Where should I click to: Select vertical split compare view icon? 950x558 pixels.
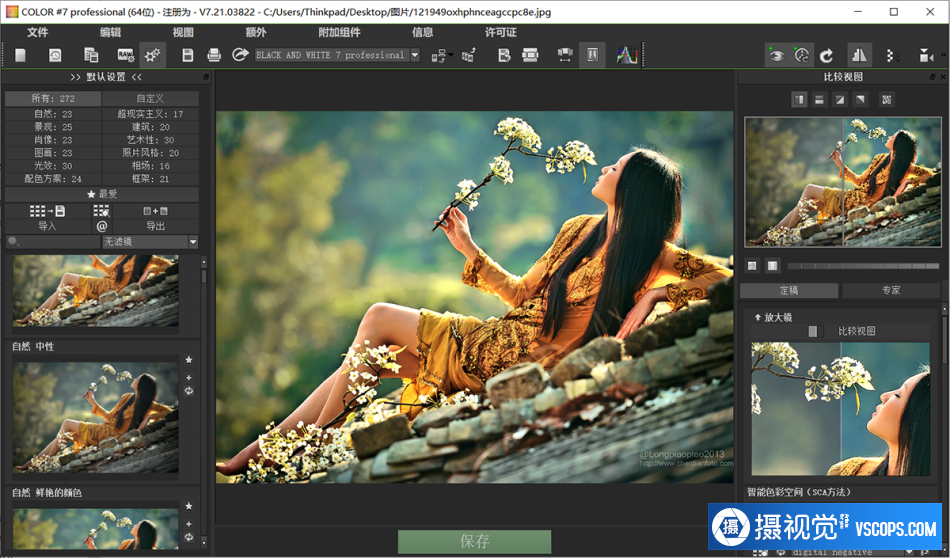800,99
